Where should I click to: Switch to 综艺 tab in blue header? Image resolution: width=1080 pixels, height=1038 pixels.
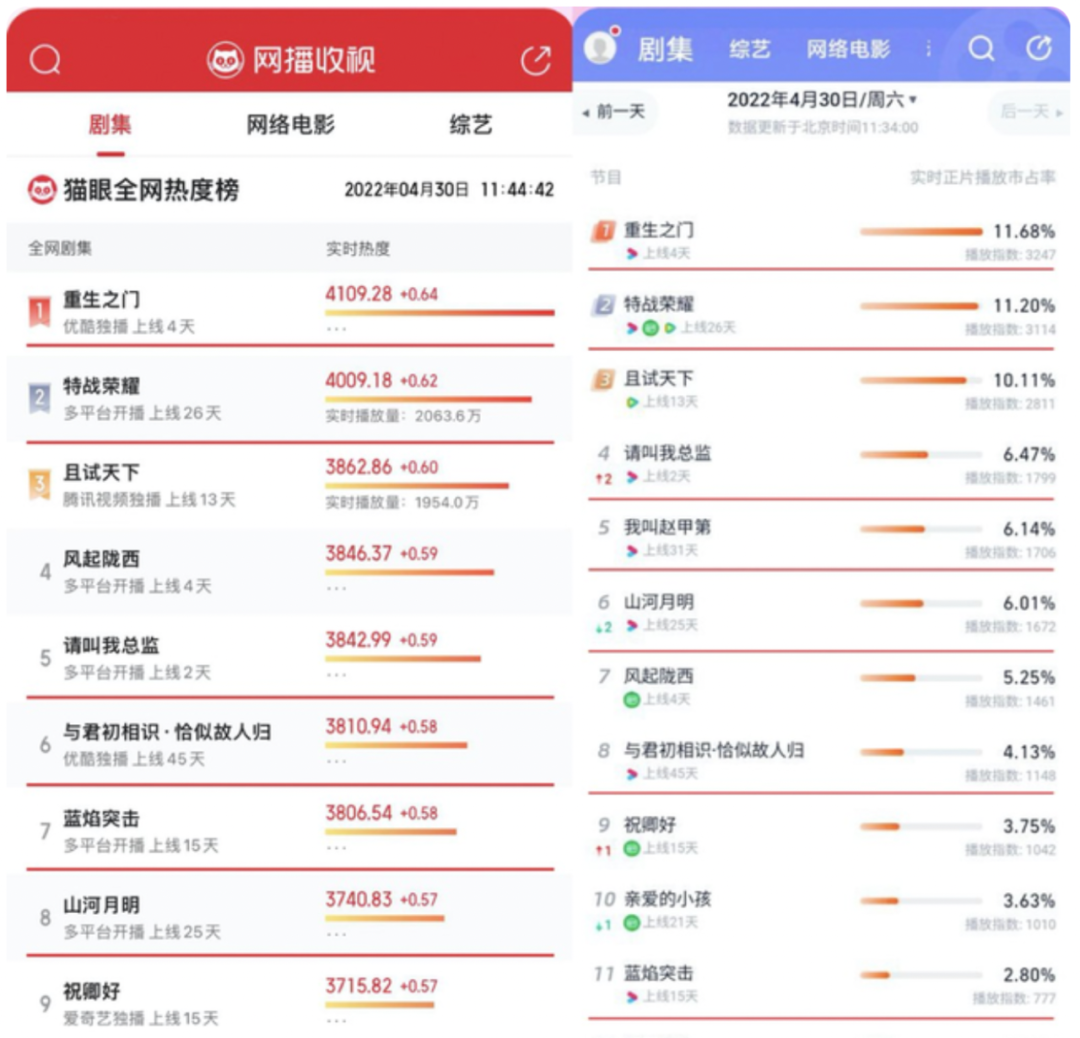749,49
